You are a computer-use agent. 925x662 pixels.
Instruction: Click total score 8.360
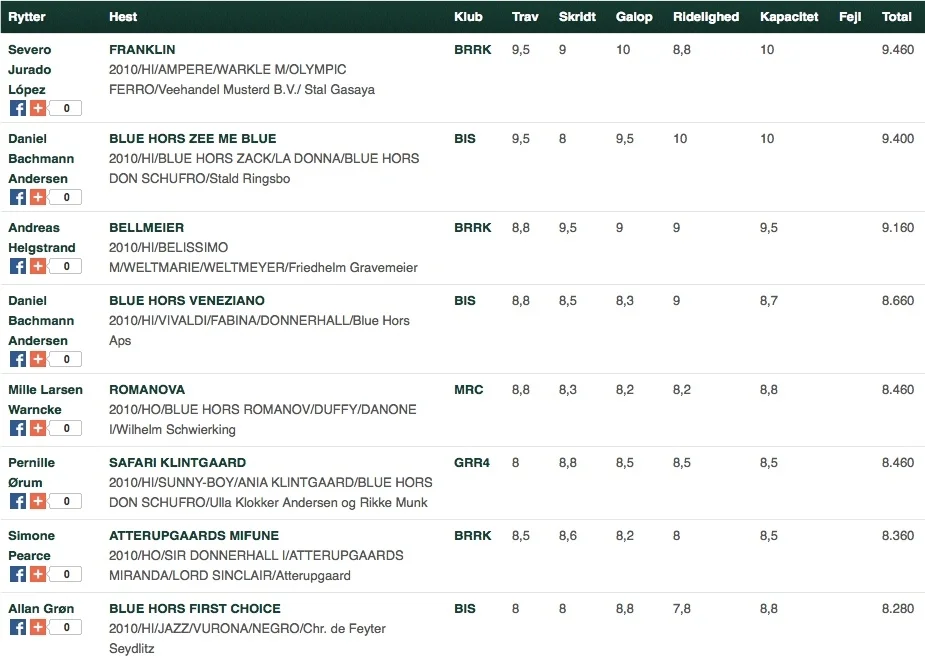click(x=898, y=536)
